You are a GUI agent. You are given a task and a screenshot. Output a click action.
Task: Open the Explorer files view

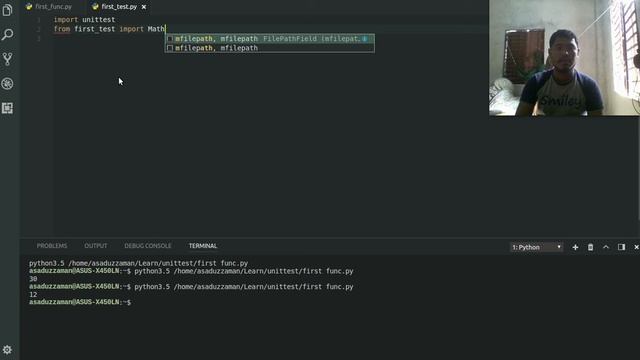point(7,10)
